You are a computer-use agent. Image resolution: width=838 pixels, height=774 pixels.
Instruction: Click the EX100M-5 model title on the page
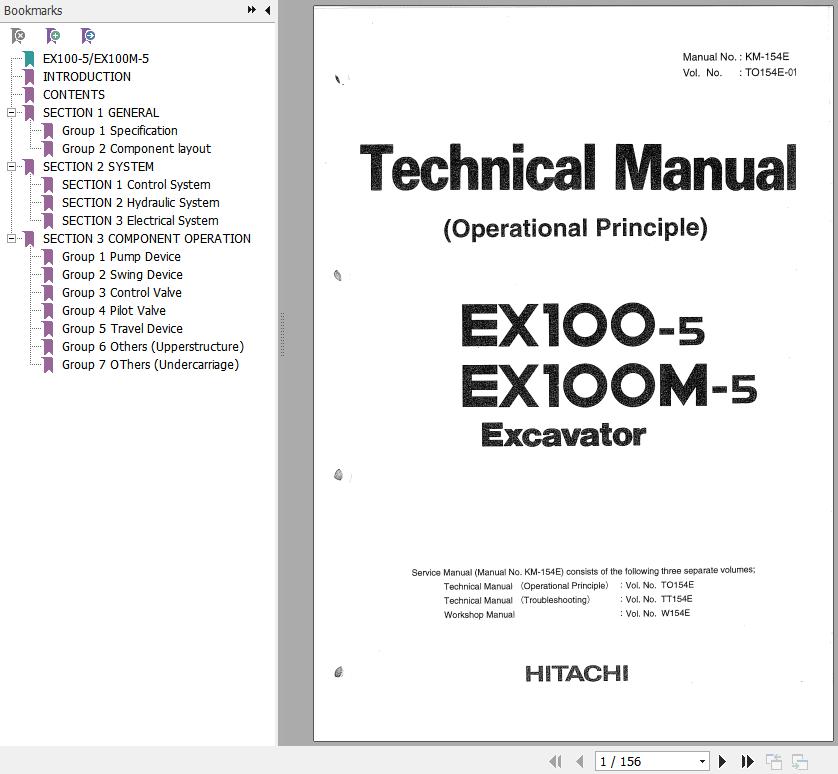click(609, 386)
